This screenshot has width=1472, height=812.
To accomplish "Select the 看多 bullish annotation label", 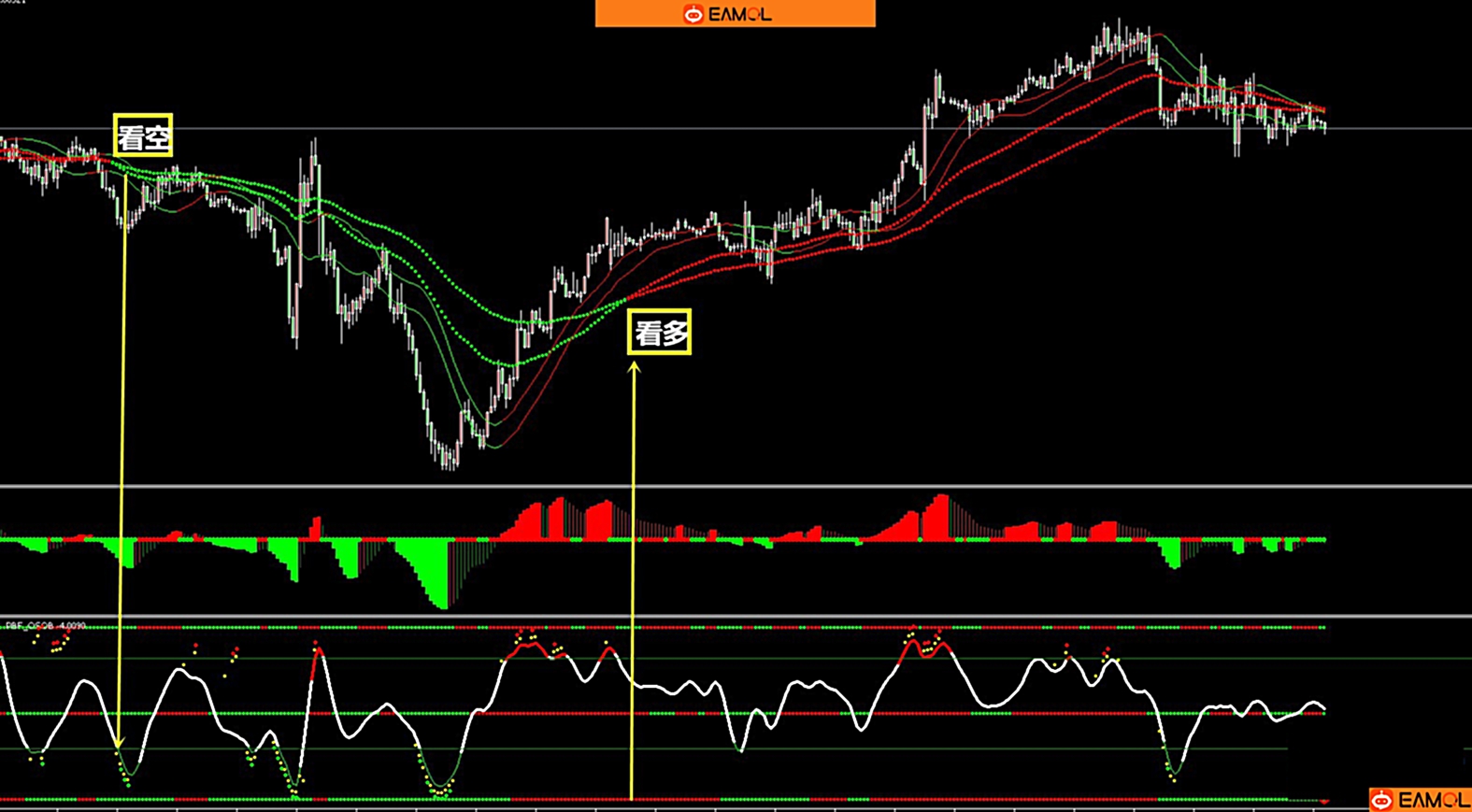I will (x=660, y=332).
